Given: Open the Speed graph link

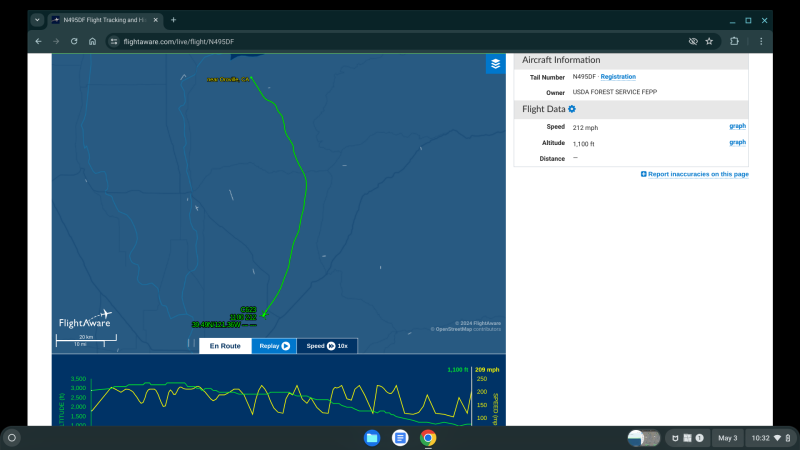Looking at the screenshot, I should pyautogui.click(x=737, y=126).
